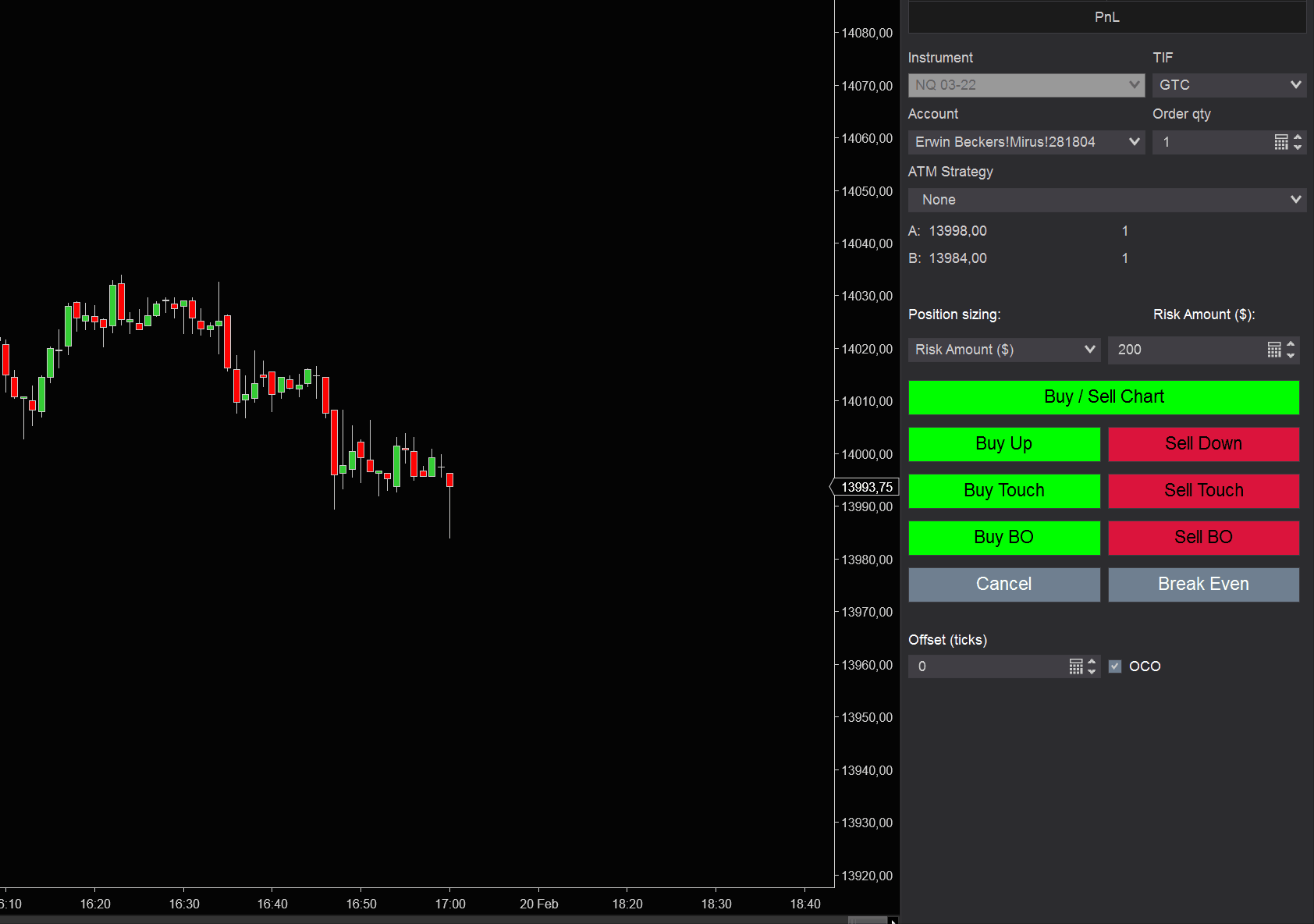Click the Cancel button
1314x924 pixels.
pyautogui.click(x=1003, y=585)
